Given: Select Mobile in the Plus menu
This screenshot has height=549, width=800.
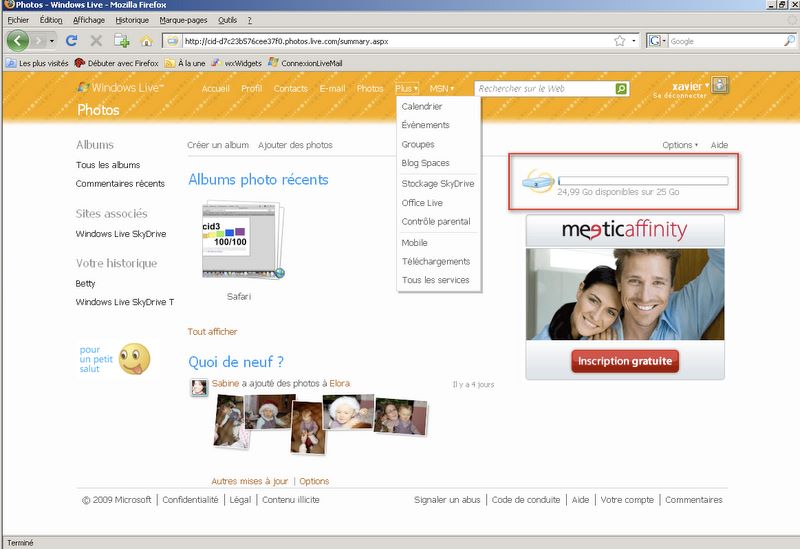Looking at the screenshot, I should coord(414,243).
